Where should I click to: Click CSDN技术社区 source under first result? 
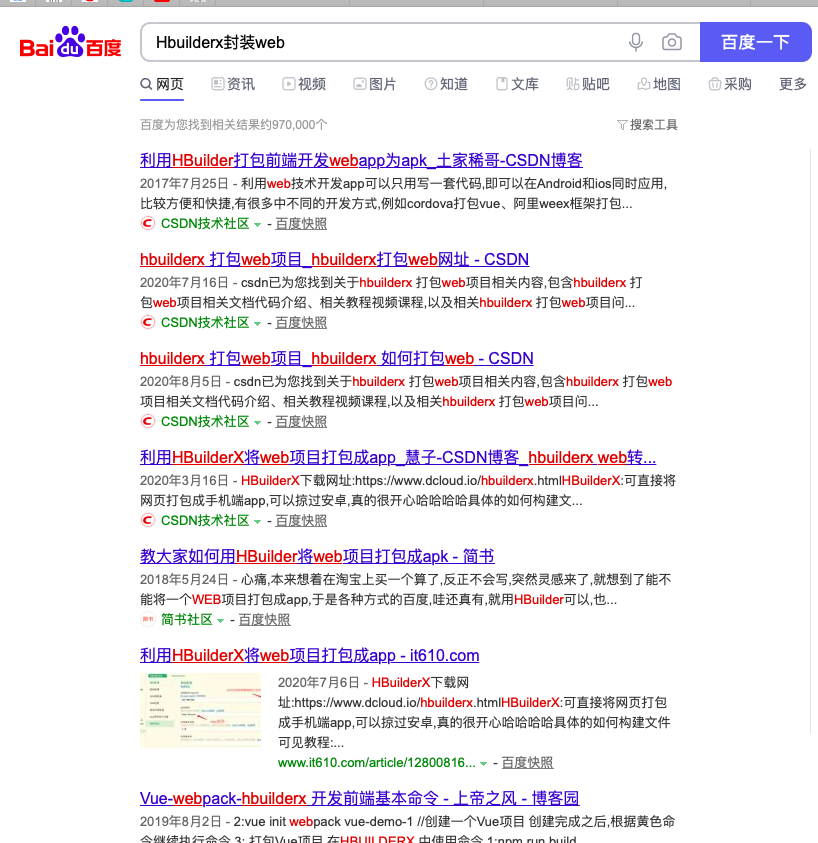click(x=205, y=224)
